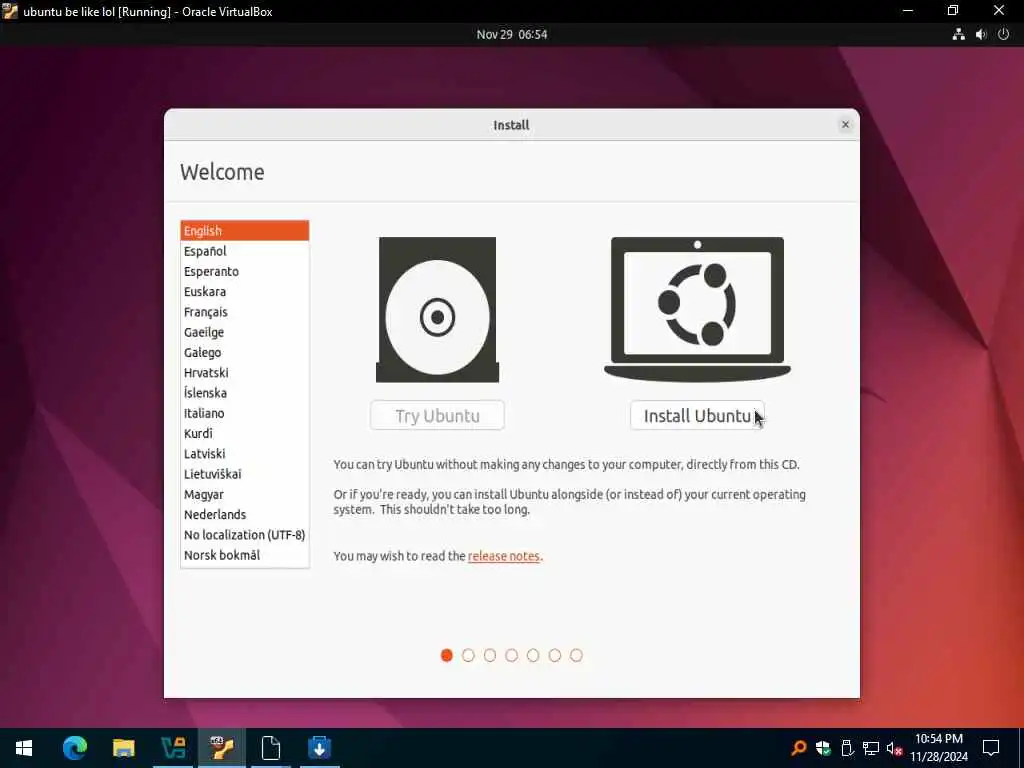Viewport: 1024px width, 768px height.
Task: Open the blue download-arrow taskbar icon
Action: (x=319, y=748)
